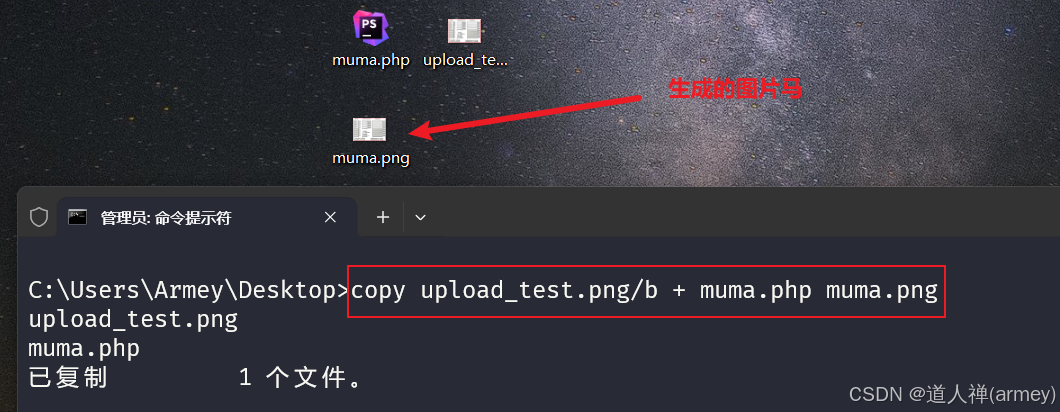The image size is (1060, 412).
Task: Click the red arrow pointing to muma.png
Action: click(527, 117)
